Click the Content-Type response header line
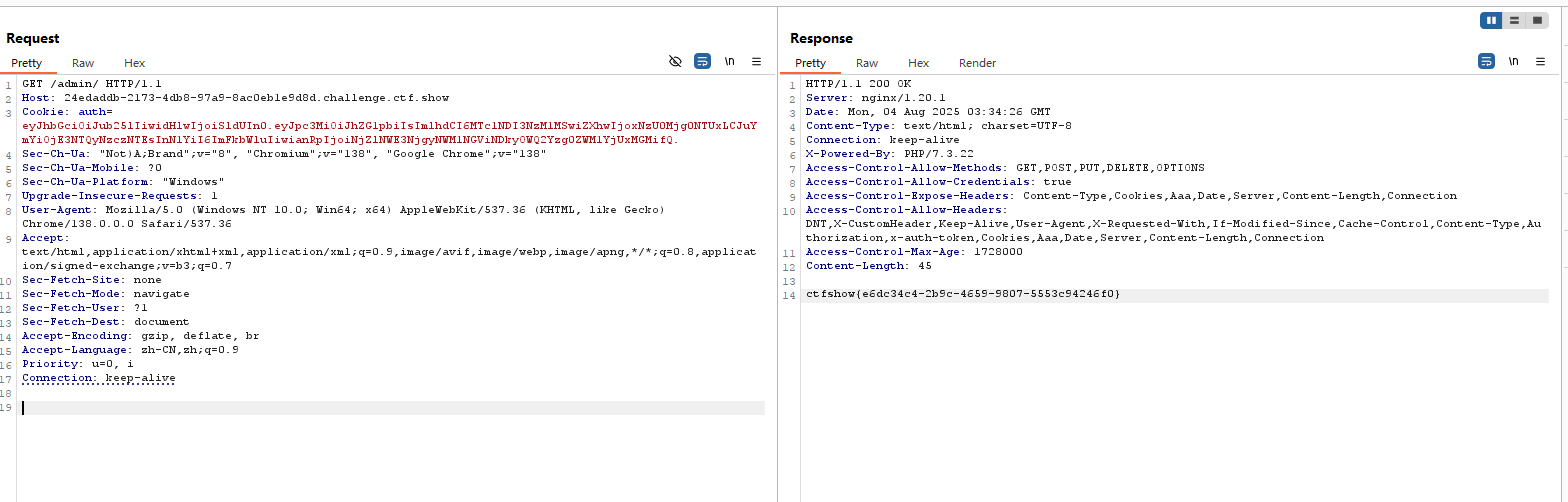 click(939, 126)
